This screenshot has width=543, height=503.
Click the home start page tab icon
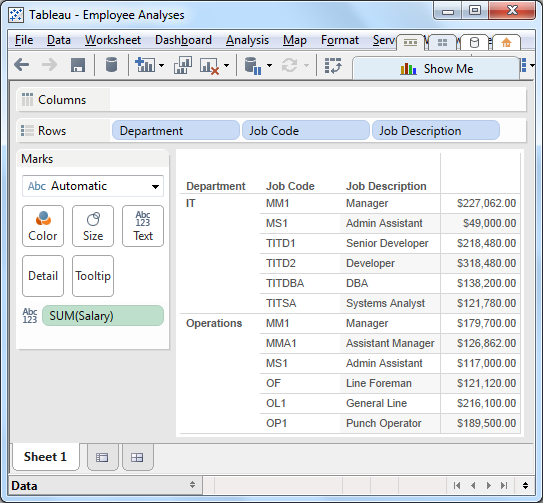pos(506,43)
